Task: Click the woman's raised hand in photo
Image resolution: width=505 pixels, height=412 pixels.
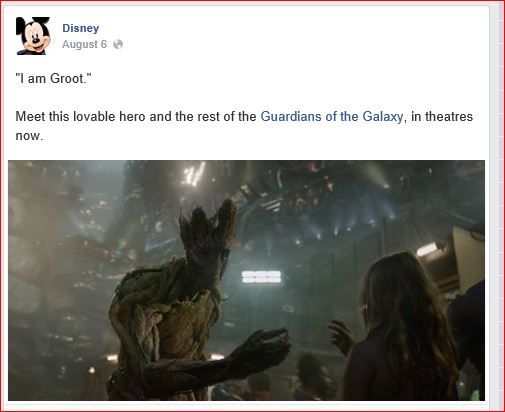Action: coord(342,337)
